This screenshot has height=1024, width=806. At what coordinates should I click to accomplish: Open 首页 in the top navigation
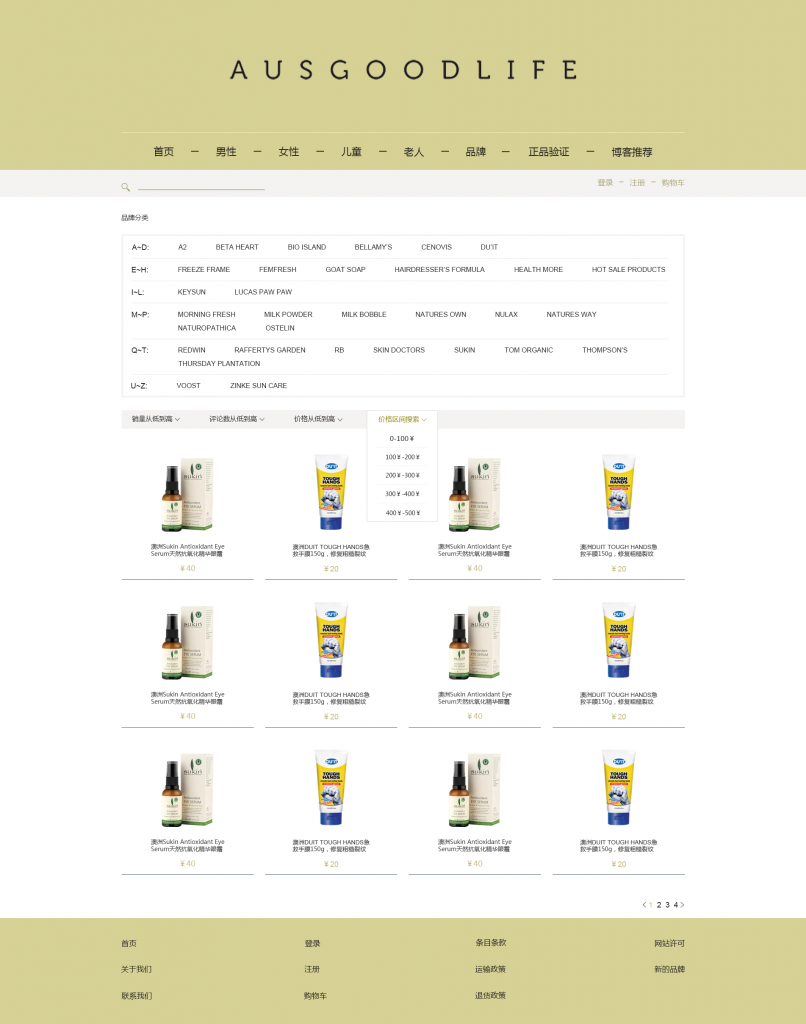click(x=164, y=152)
